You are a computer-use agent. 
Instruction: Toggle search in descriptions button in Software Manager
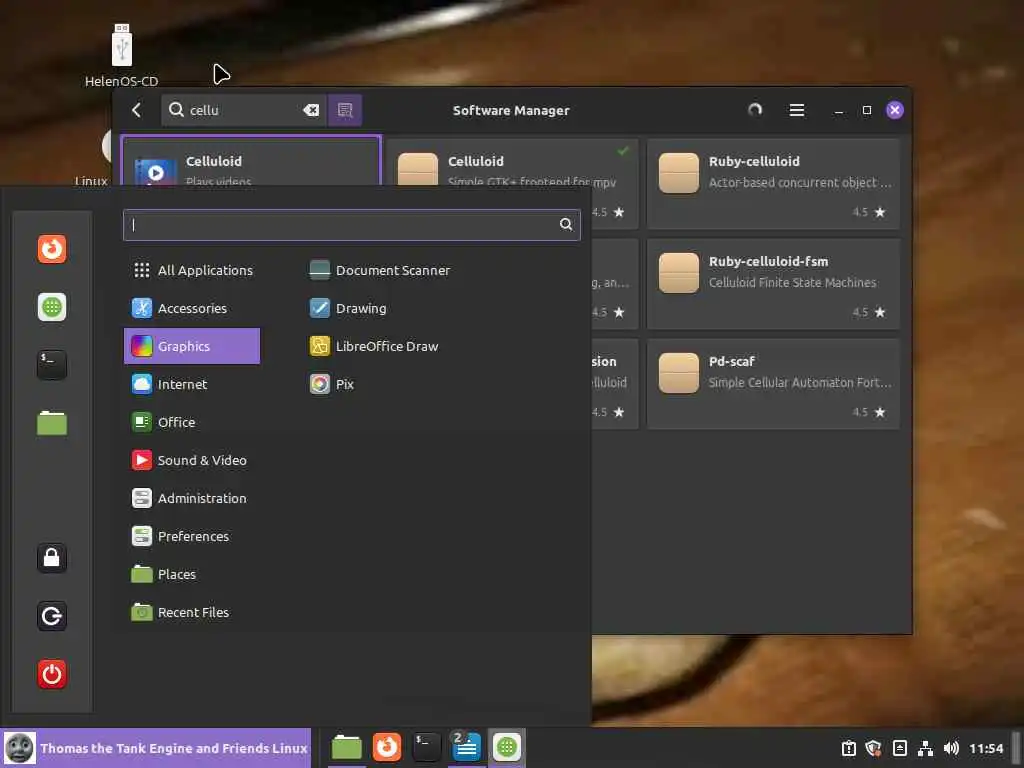point(345,110)
